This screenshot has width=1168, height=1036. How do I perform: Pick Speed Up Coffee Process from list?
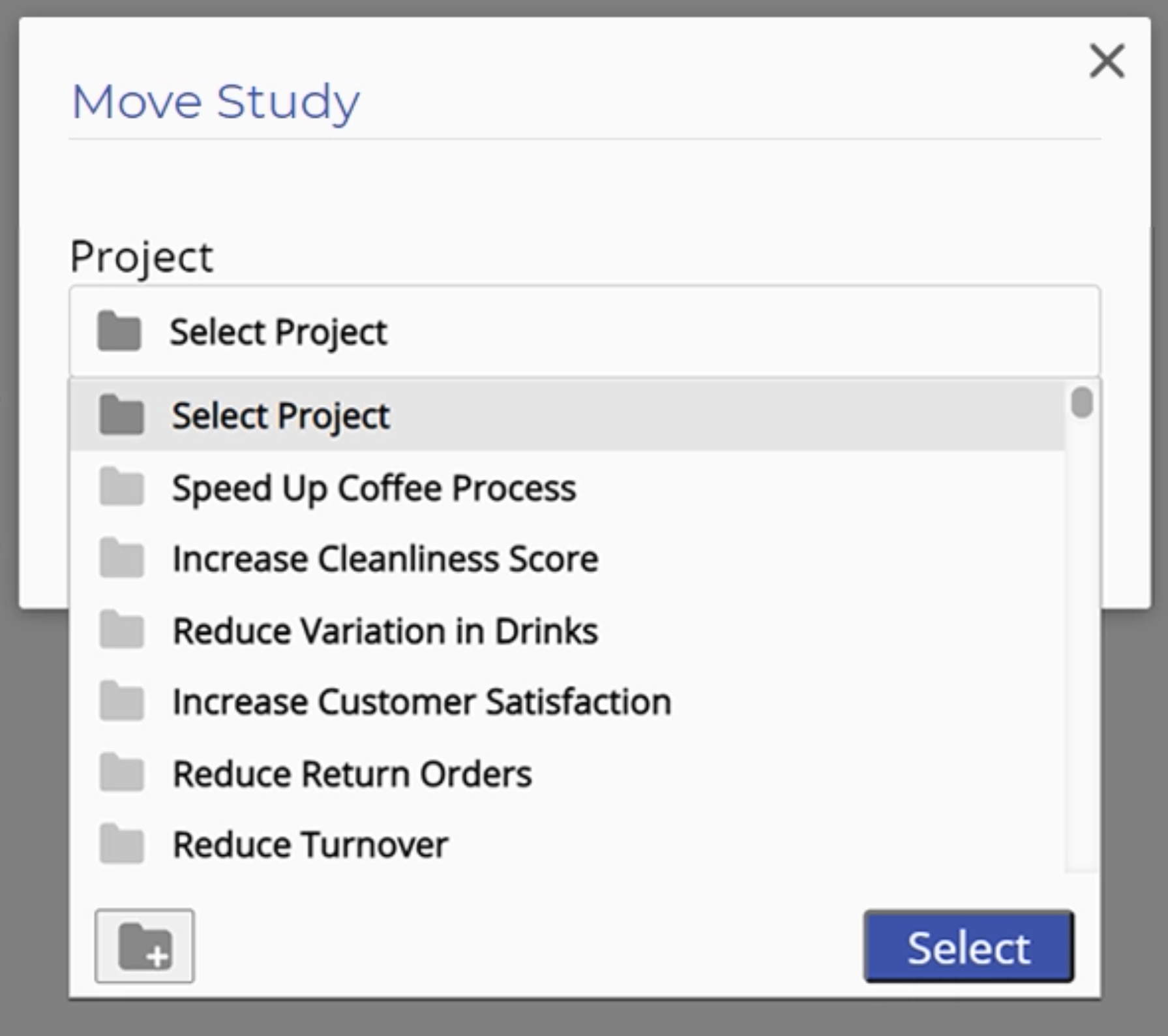click(x=374, y=488)
